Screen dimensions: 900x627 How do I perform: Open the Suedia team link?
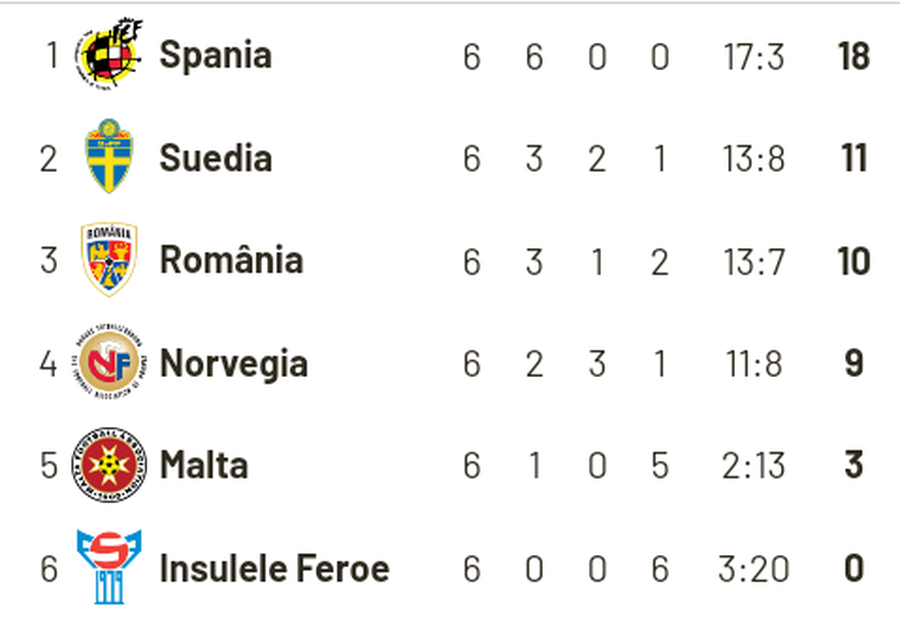click(x=216, y=158)
